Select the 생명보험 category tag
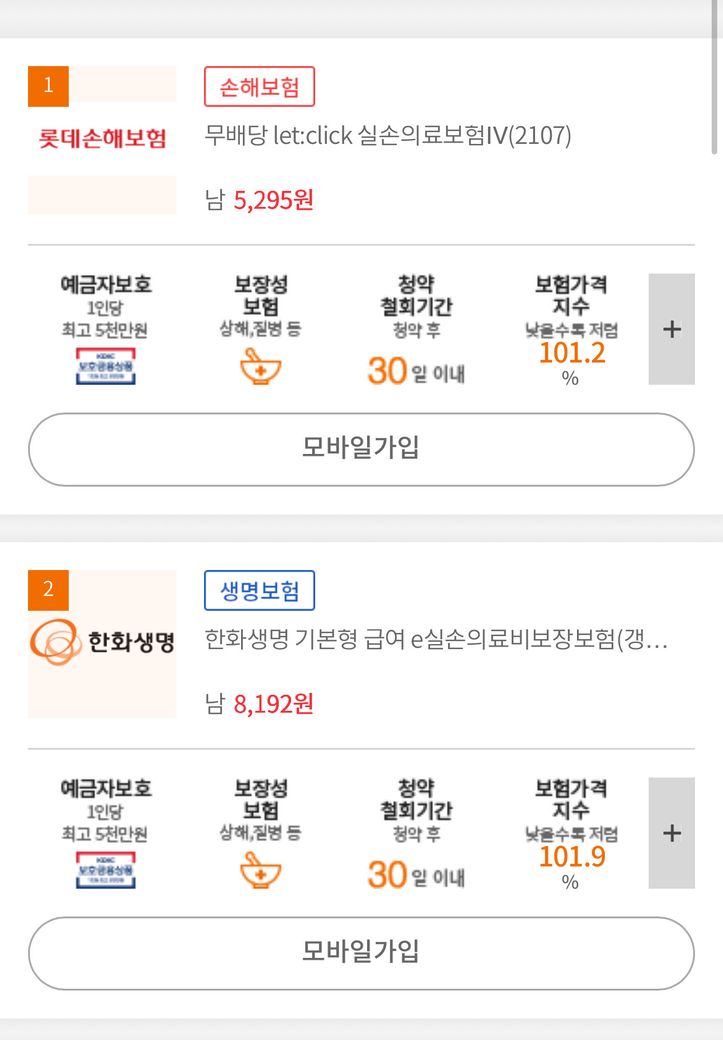 259,591
